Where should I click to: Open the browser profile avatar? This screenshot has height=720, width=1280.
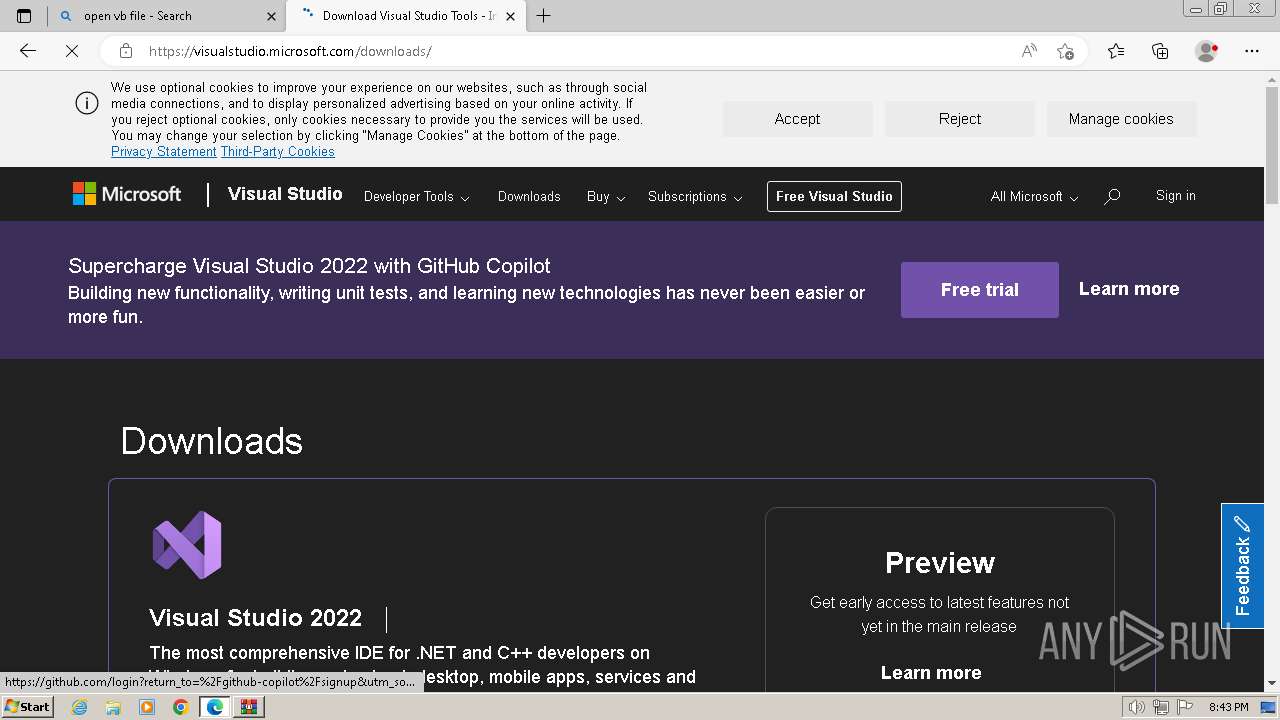click(1207, 51)
